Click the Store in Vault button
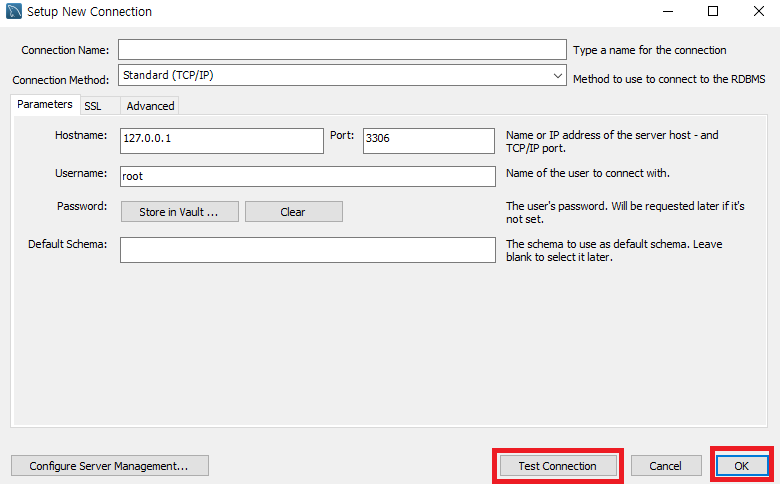 180,212
